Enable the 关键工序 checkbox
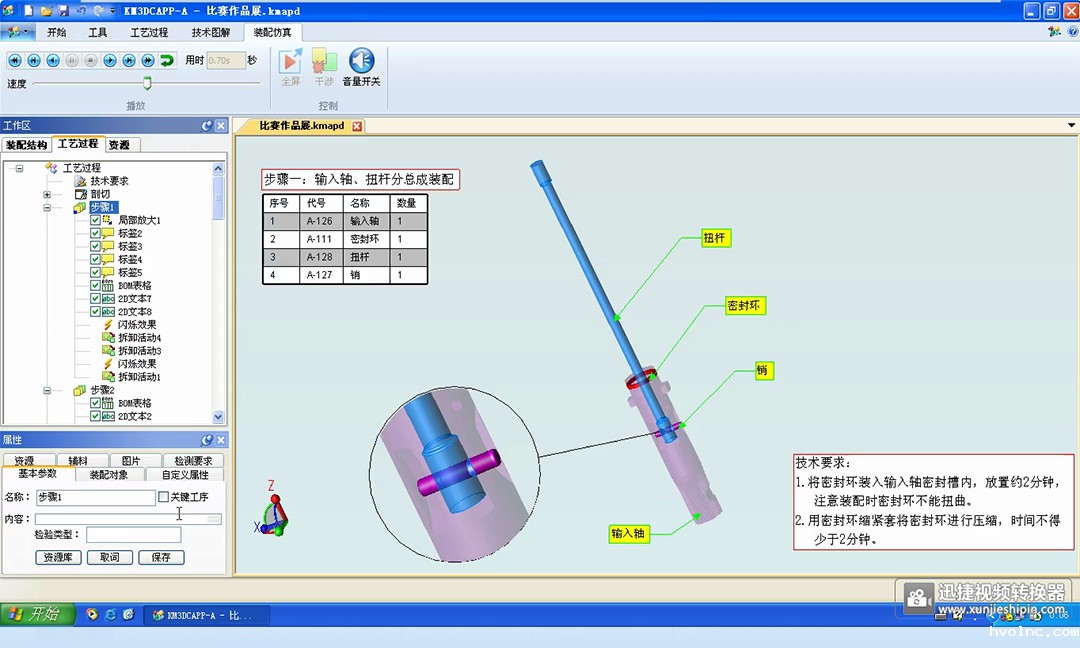1080x648 pixels. point(164,497)
